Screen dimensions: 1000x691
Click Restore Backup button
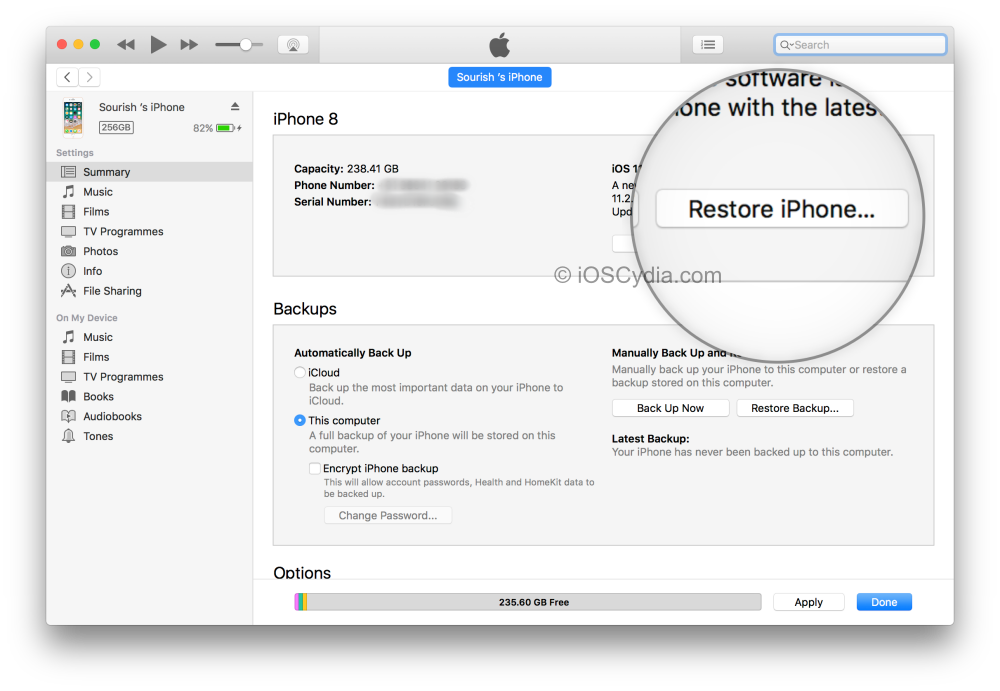(795, 408)
